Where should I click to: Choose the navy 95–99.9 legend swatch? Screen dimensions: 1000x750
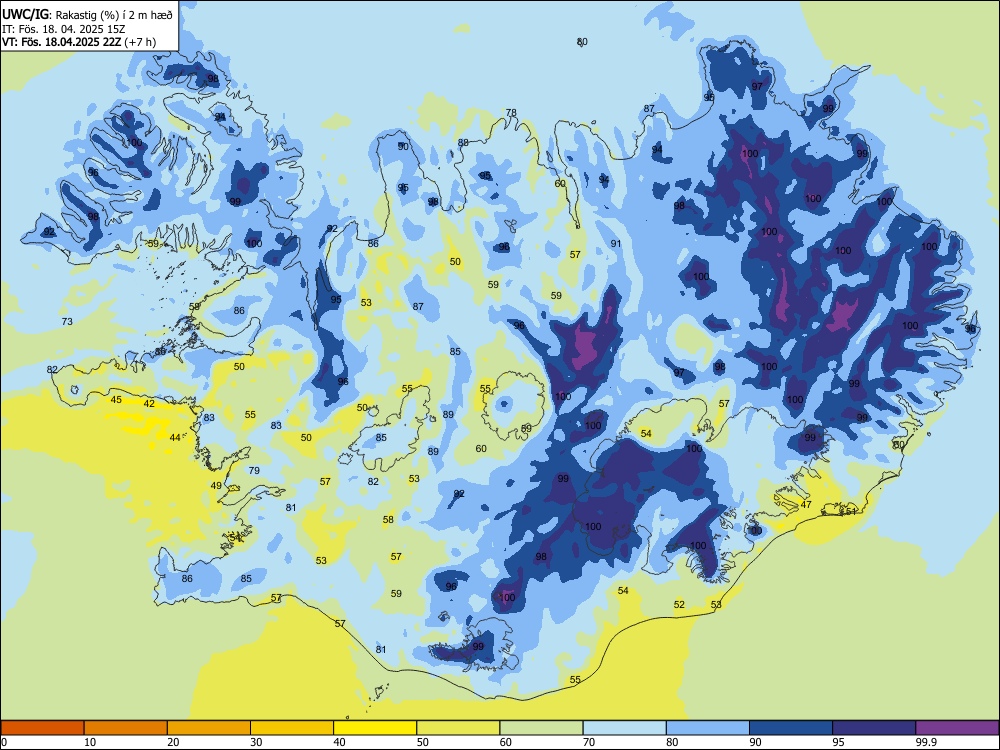pyautogui.click(x=874, y=728)
